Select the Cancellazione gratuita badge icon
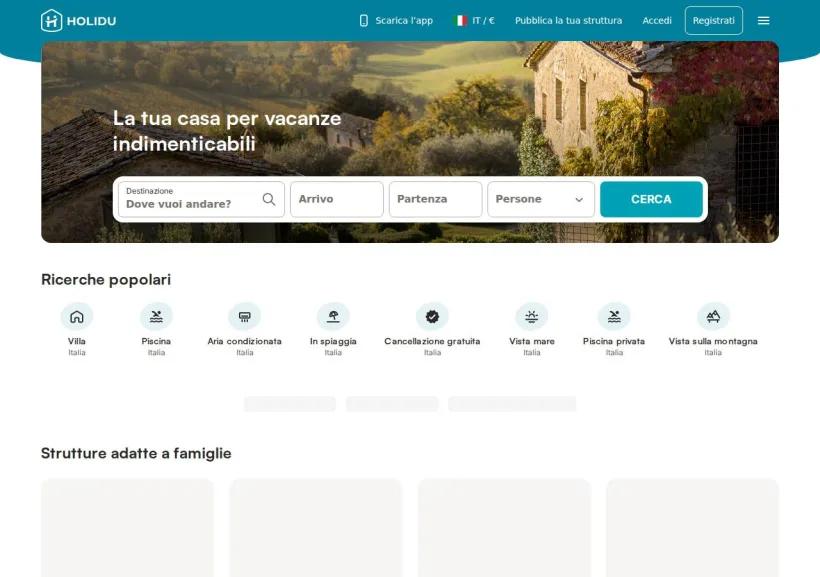The image size is (820, 577). tap(432, 316)
